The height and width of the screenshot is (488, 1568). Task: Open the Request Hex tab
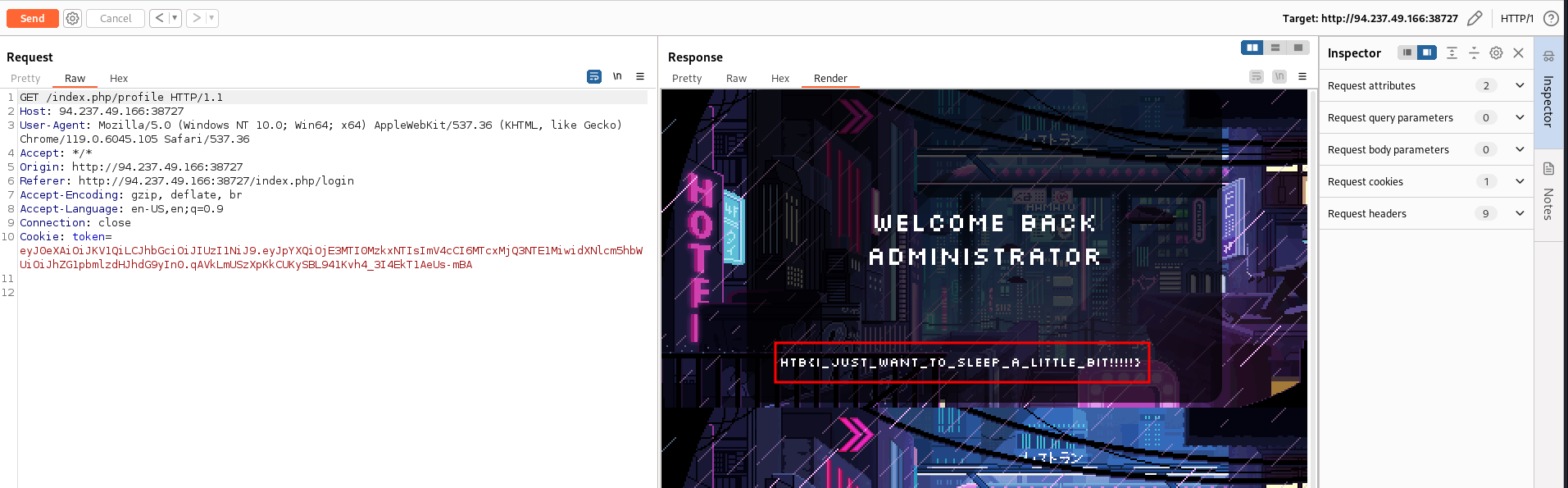click(119, 79)
